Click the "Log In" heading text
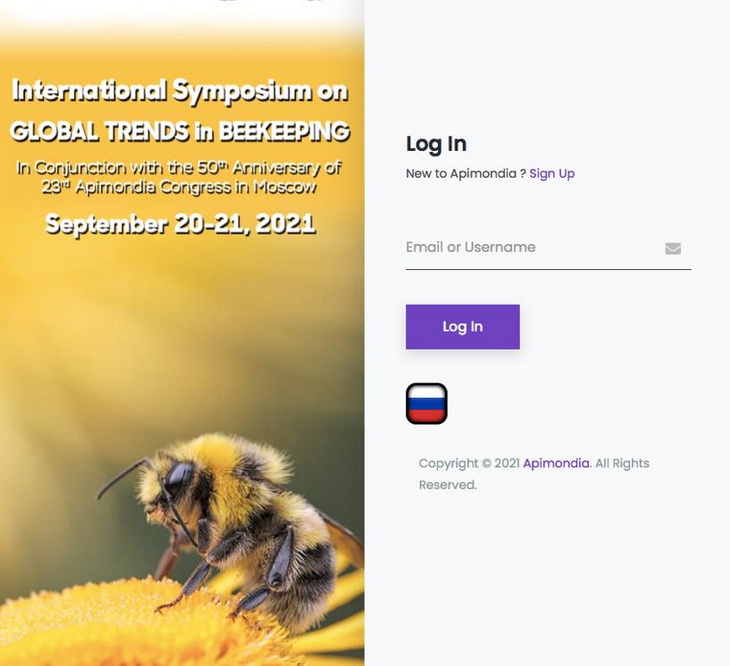730x666 pixels. 436,144
